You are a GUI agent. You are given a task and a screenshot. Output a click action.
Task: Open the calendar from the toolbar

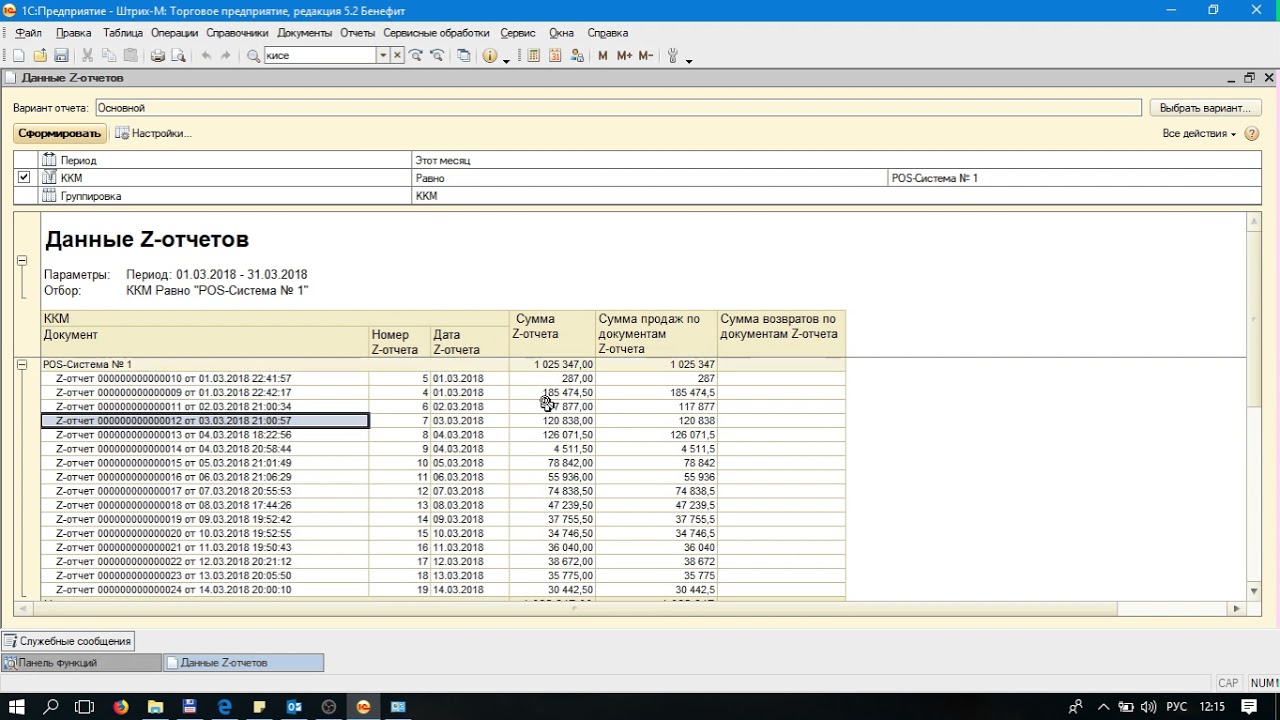pyautogui.click(x=555, y=56)
